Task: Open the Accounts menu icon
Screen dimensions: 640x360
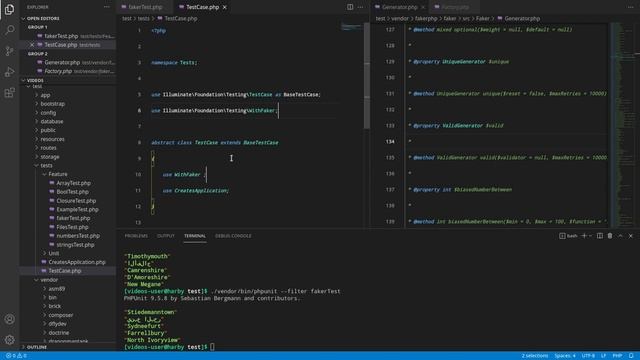Action: pos(9,319)
